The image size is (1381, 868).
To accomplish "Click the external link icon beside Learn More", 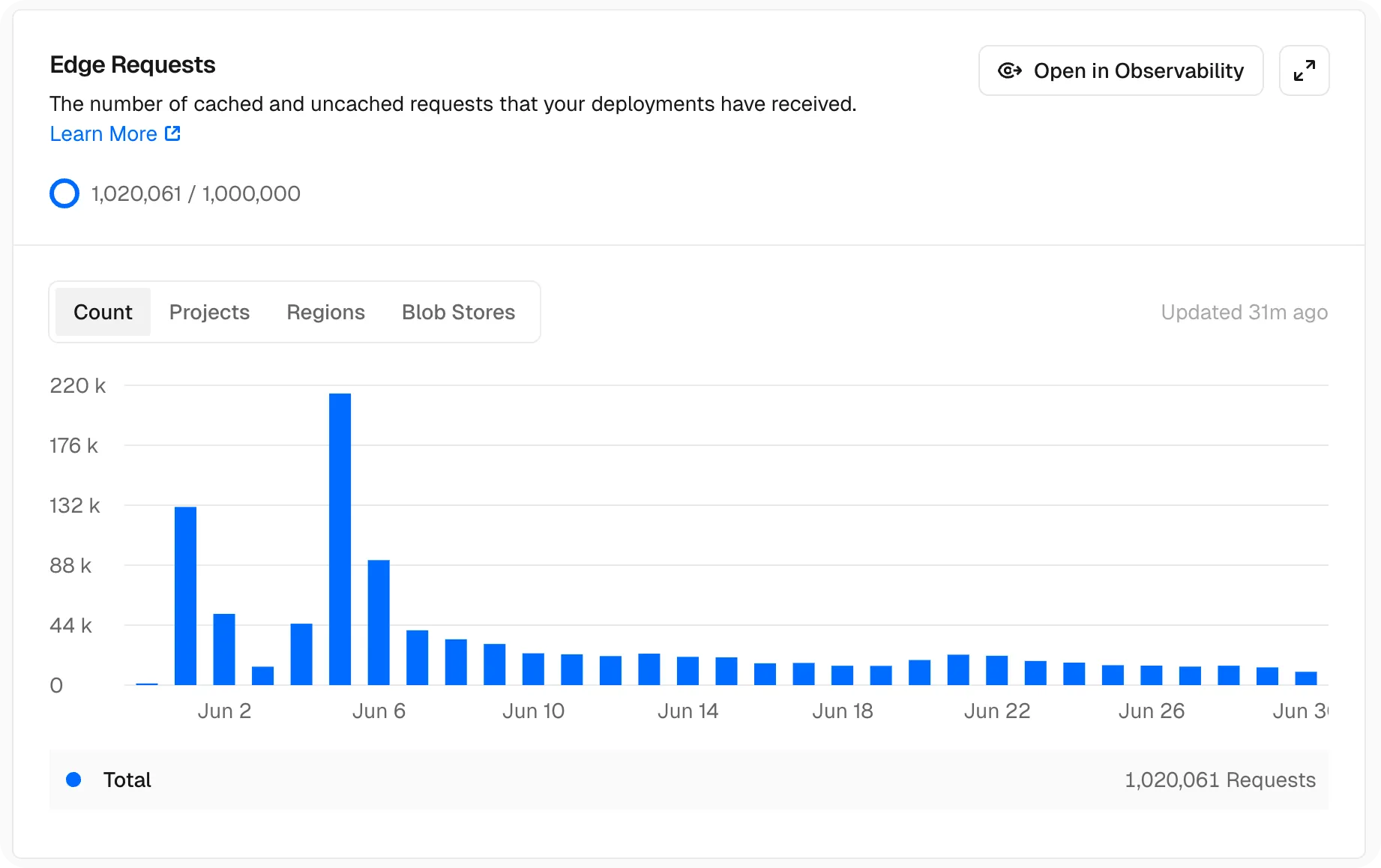I will (172, 133).
